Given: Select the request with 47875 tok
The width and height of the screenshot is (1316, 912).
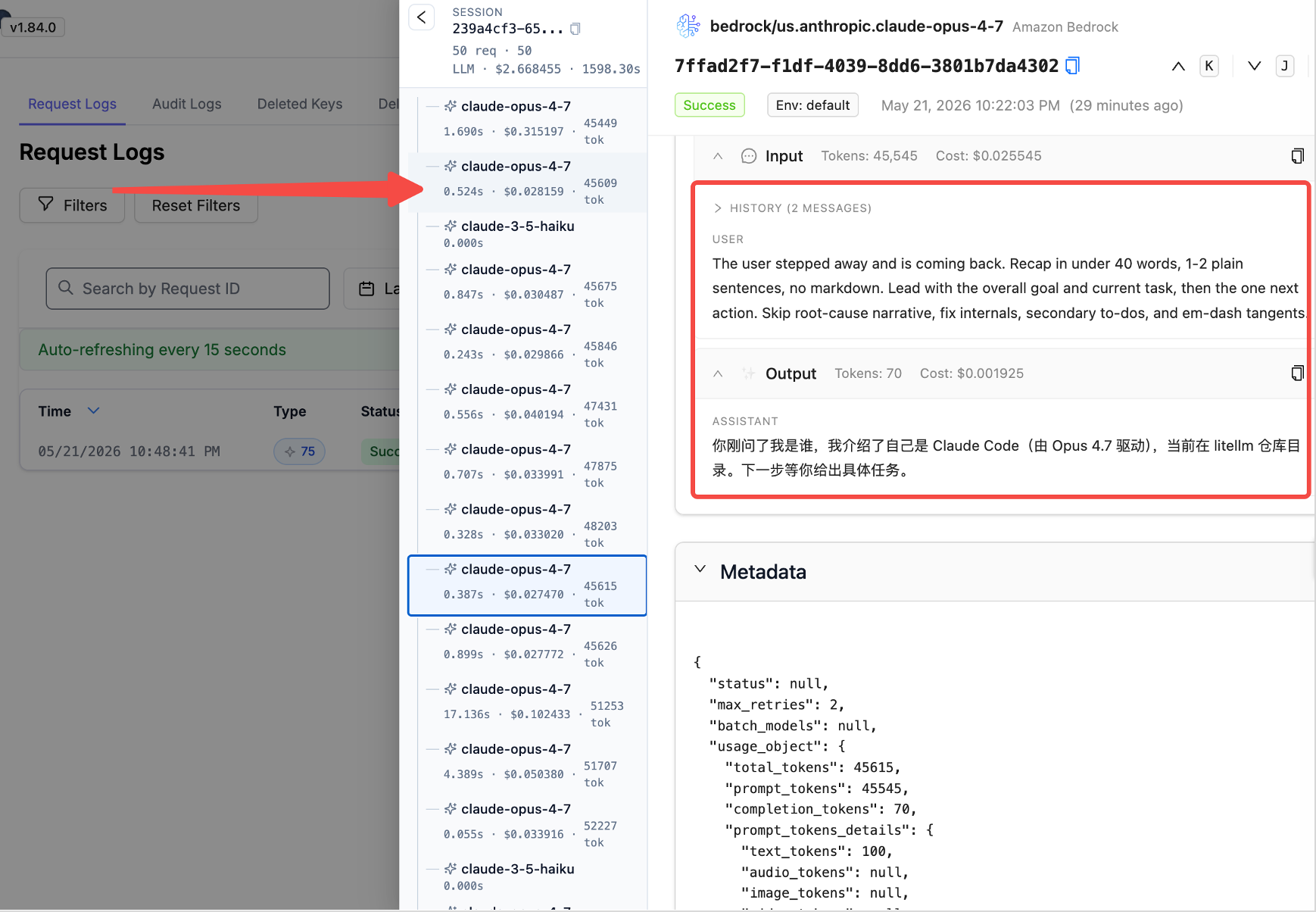Looking at the screenshot, I should point(527,465).
